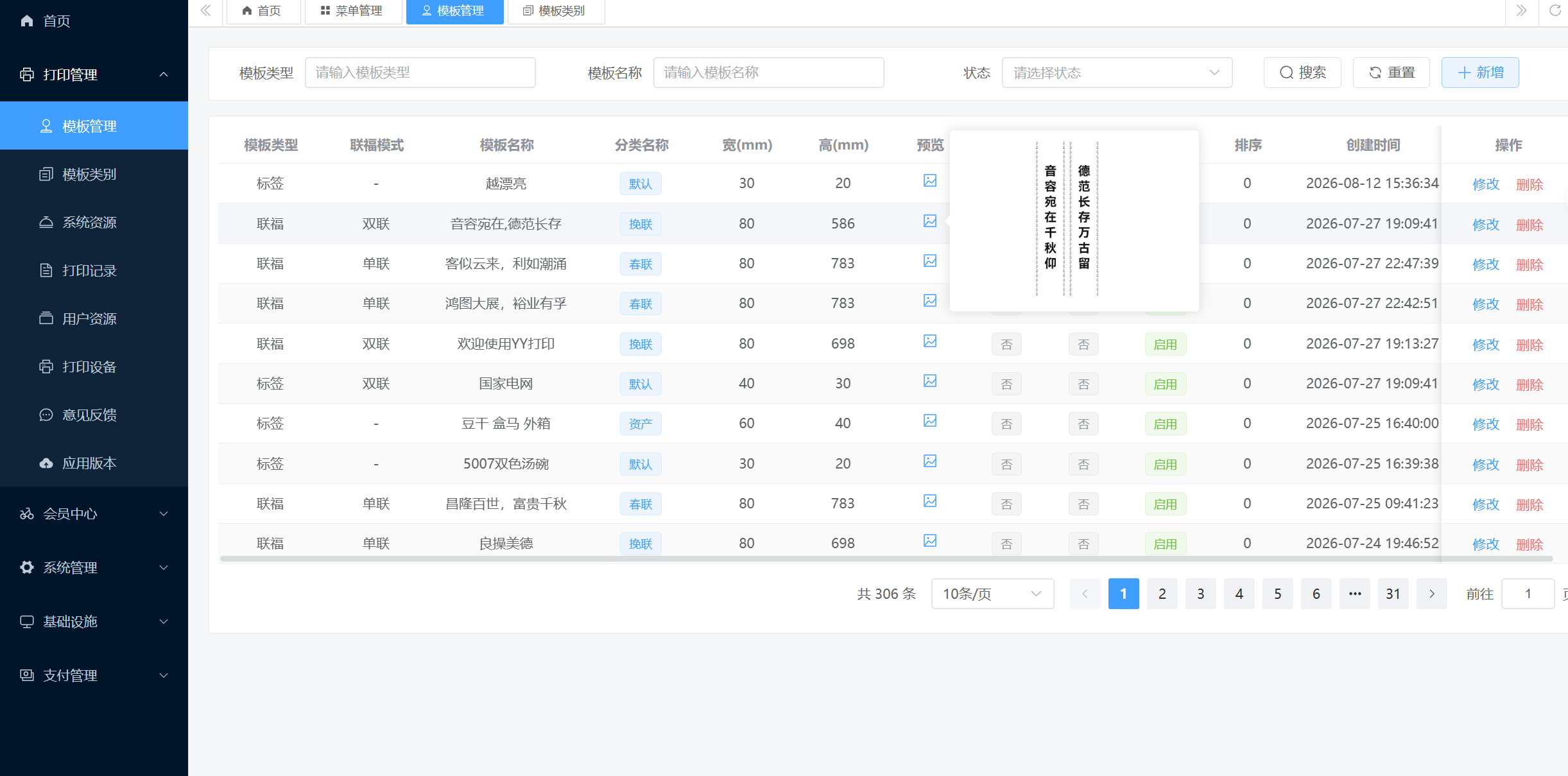
Task: Open preview image for 豆干 盒马 外箱 row
Action: click(x=929, y=421)
